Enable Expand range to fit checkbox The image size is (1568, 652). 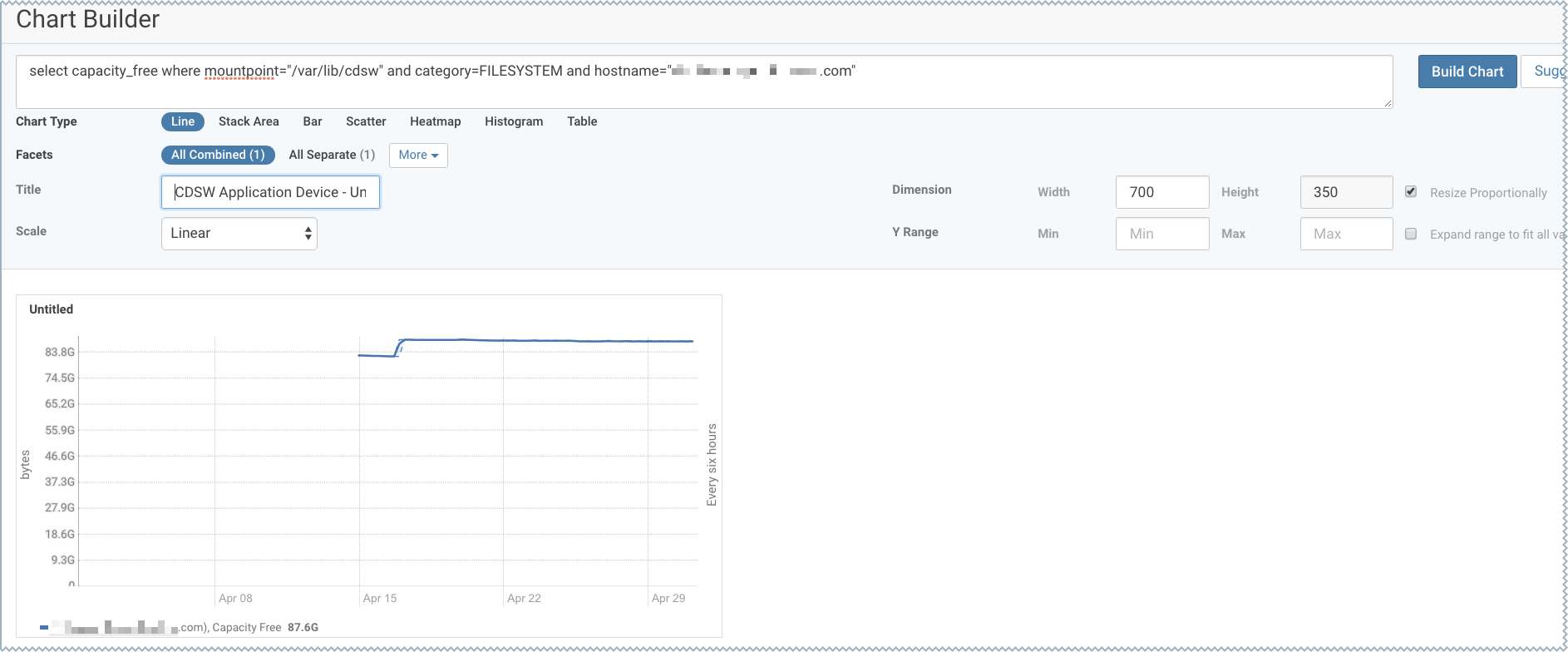point(1411,234)
